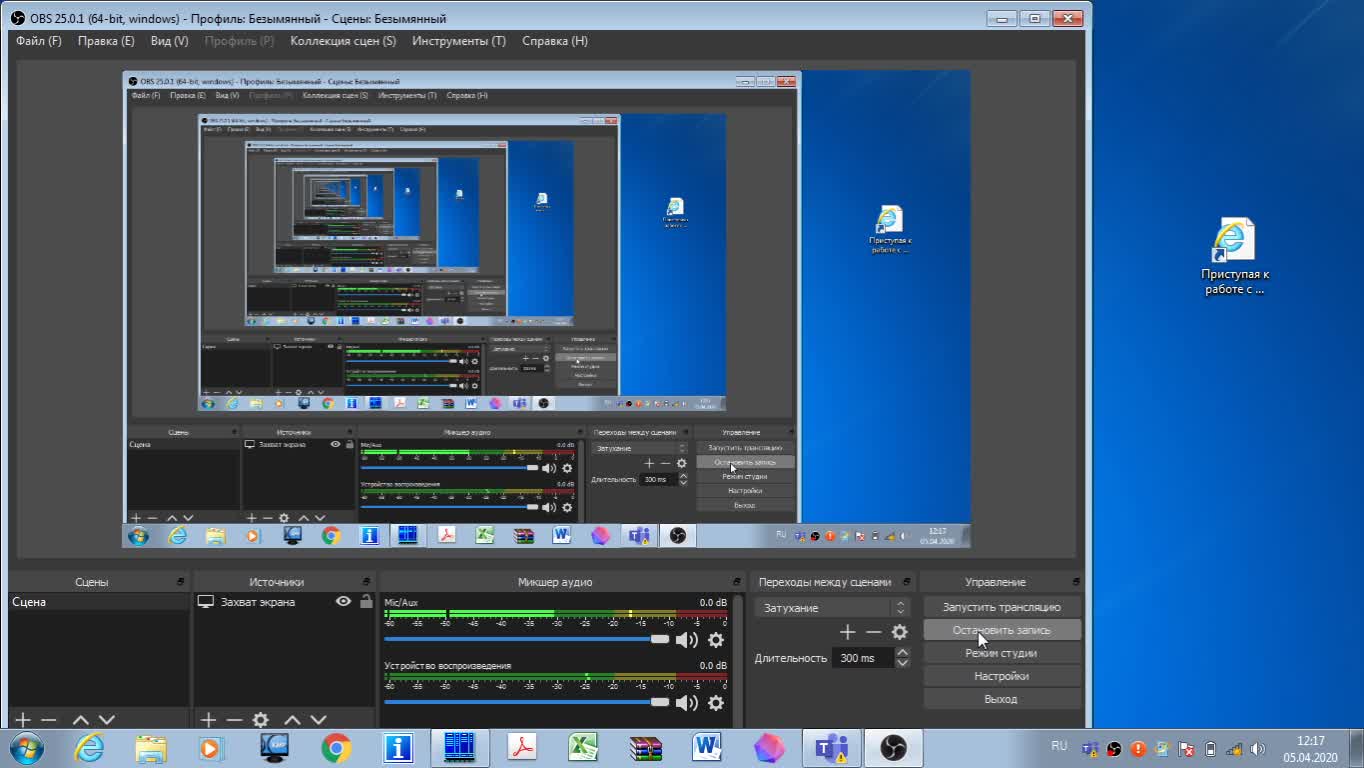
Task: Click the Mic/Aux channel label
Action: pyautogui.click(x=401, y=603)
